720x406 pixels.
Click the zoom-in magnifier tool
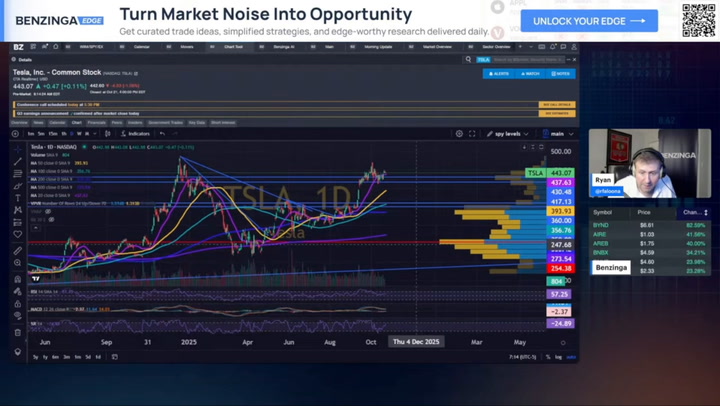[x=18, y=264]
